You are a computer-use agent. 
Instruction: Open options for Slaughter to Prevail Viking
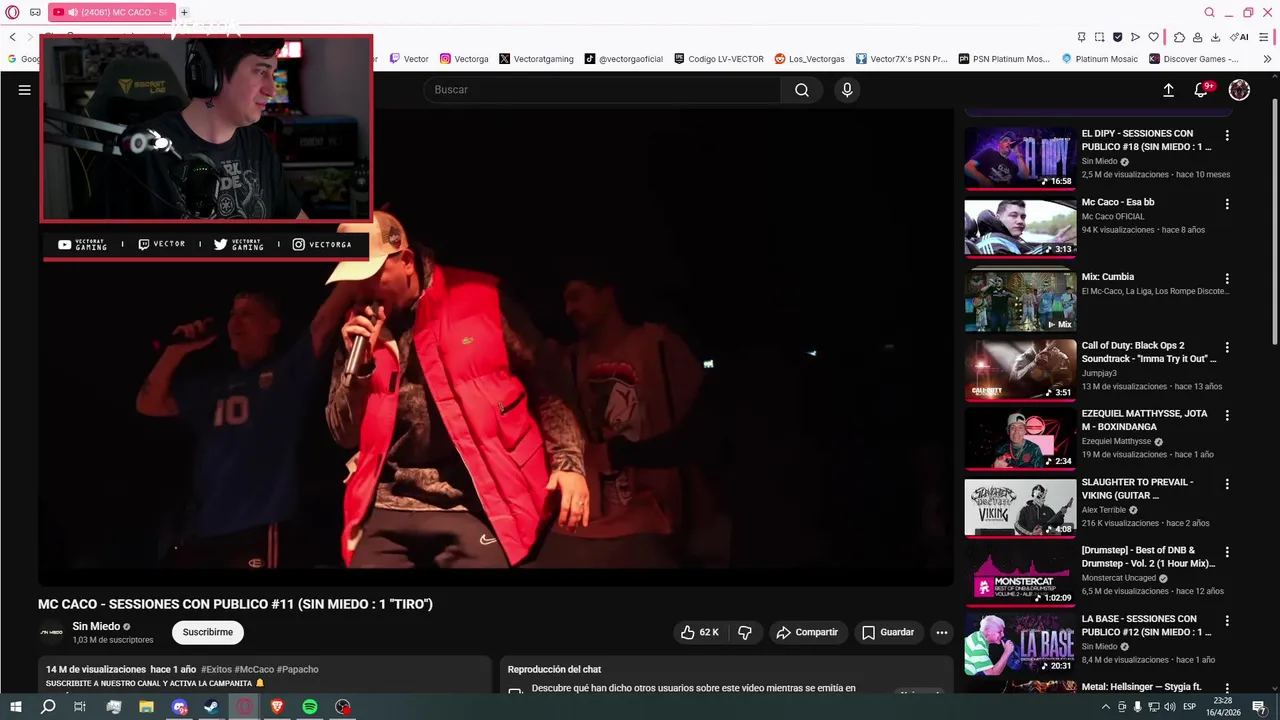tap(1227, 483)
